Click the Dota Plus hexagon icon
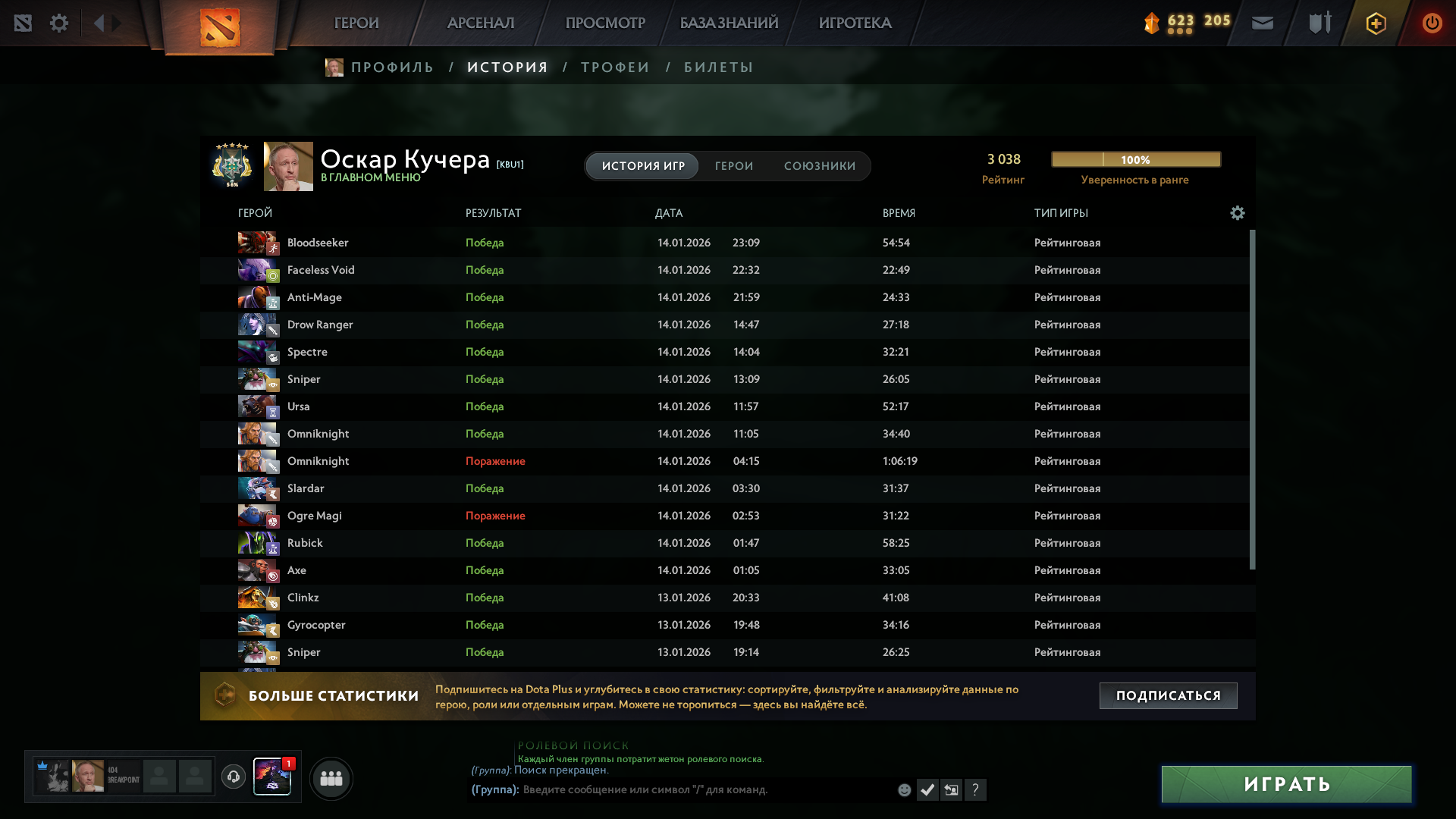The width and height of the screenshot is (1456, 819). point(1376,24)
